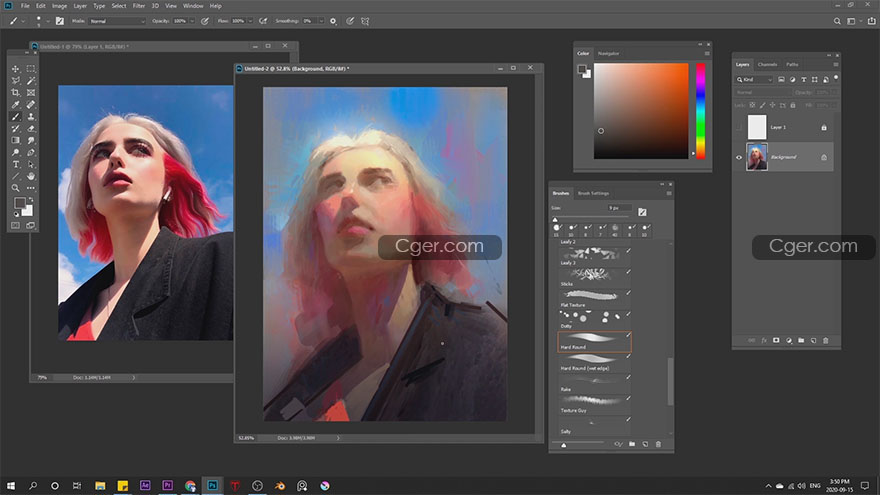Click the delete layer trash icon in Layers panel
The image size is (880, 495).
click(826, 340)
